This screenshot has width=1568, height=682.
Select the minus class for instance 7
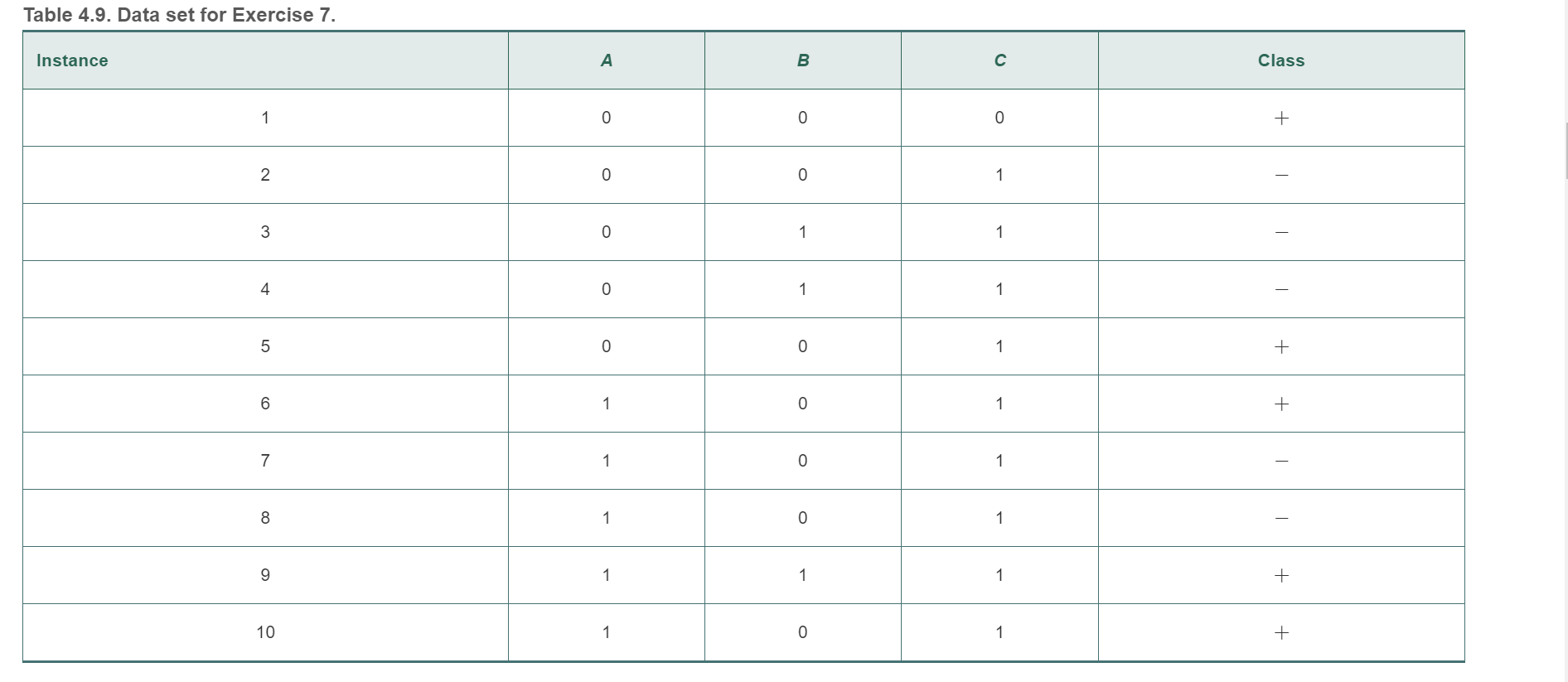pyautogui.click(x=1281, y=461)
